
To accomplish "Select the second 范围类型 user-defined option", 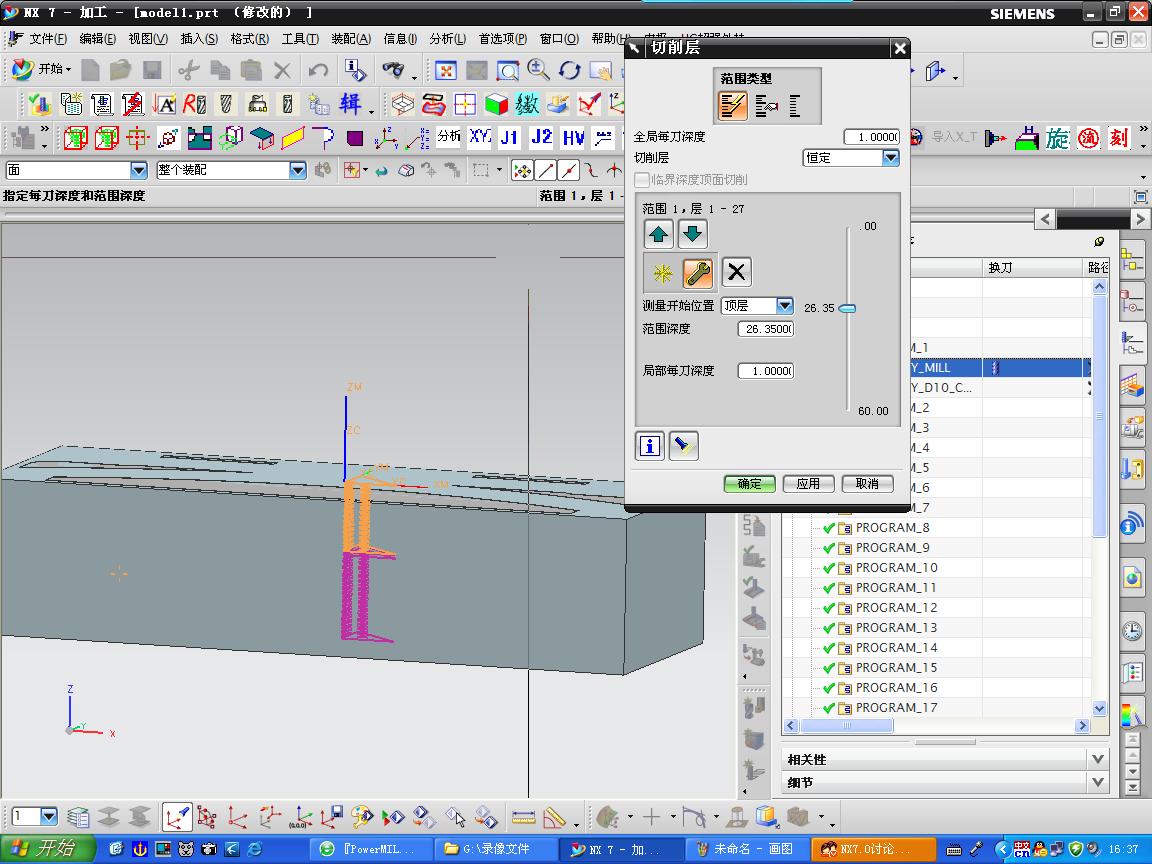I will 766,105.
